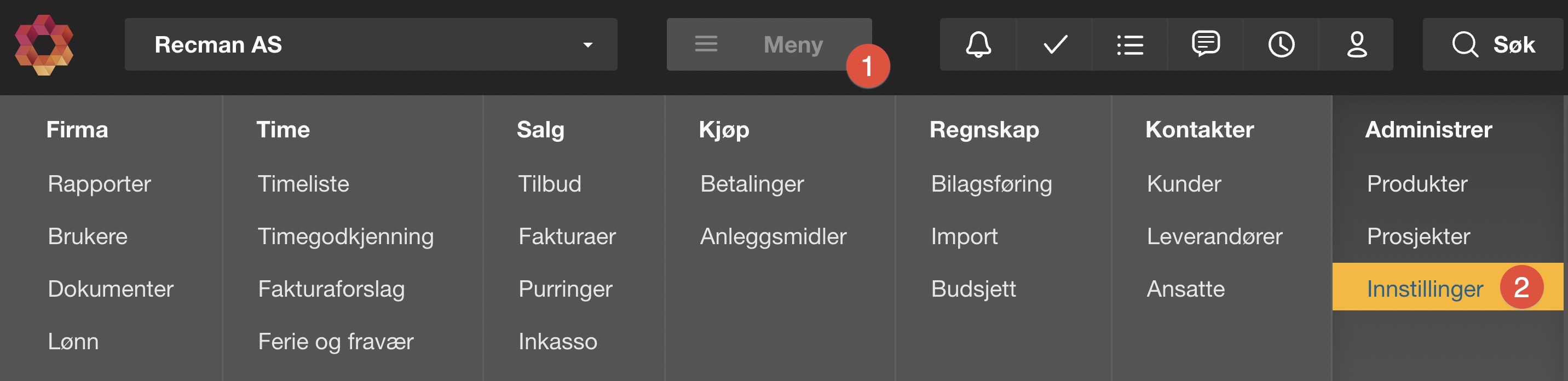Select Ferie og fravær menu item

click(336, 342)
